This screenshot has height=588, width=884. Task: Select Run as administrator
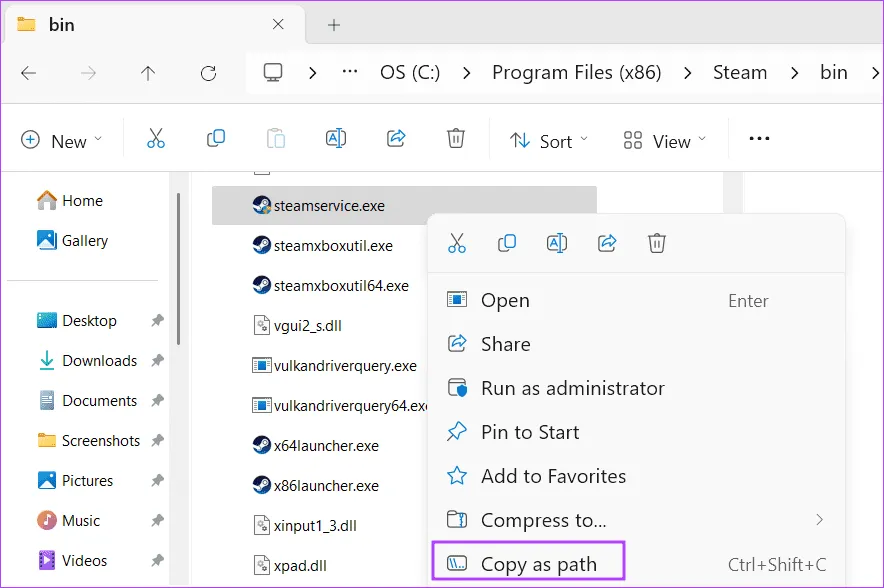(x=636, y=388)
